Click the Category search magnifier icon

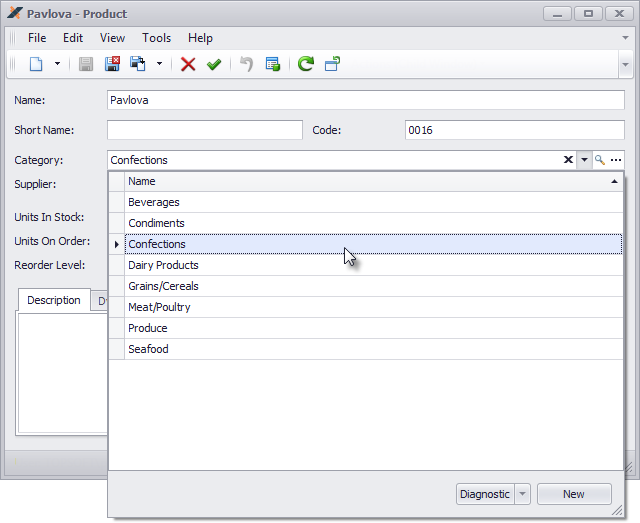[x=600, y=160]
